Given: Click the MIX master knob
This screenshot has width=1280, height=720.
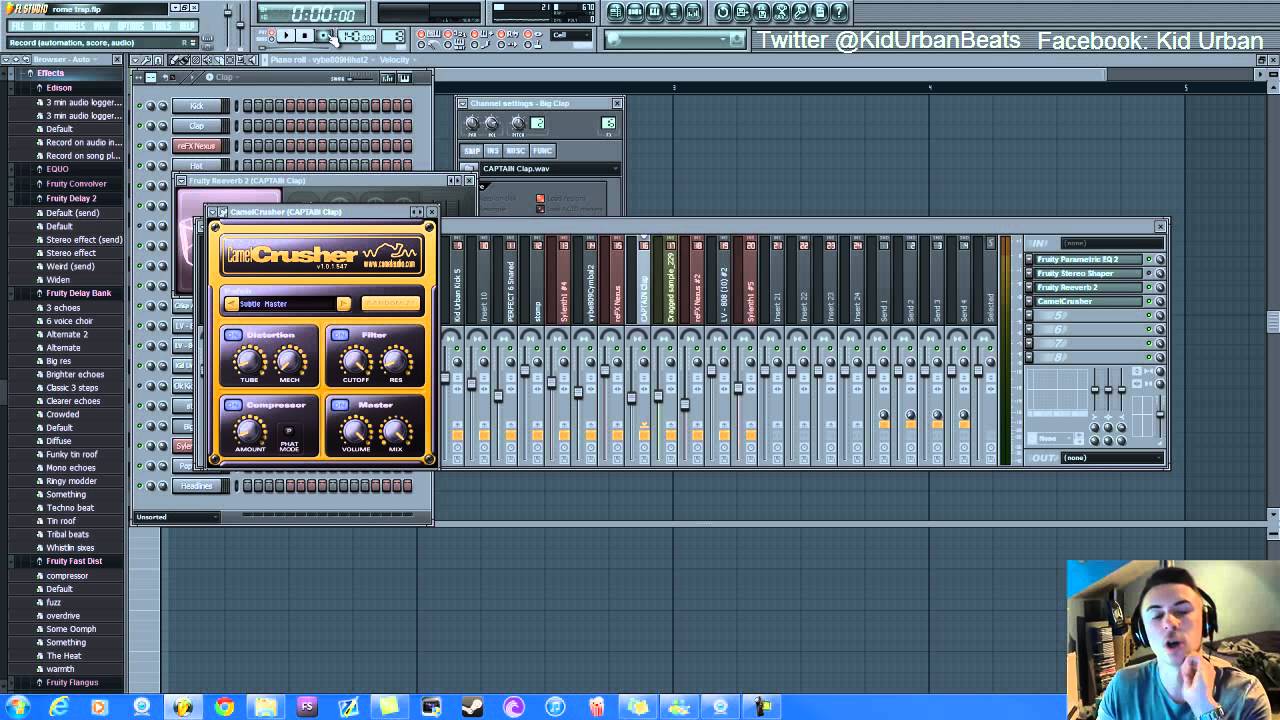Looking at the screenshot, I should click(x=396, y=431).
